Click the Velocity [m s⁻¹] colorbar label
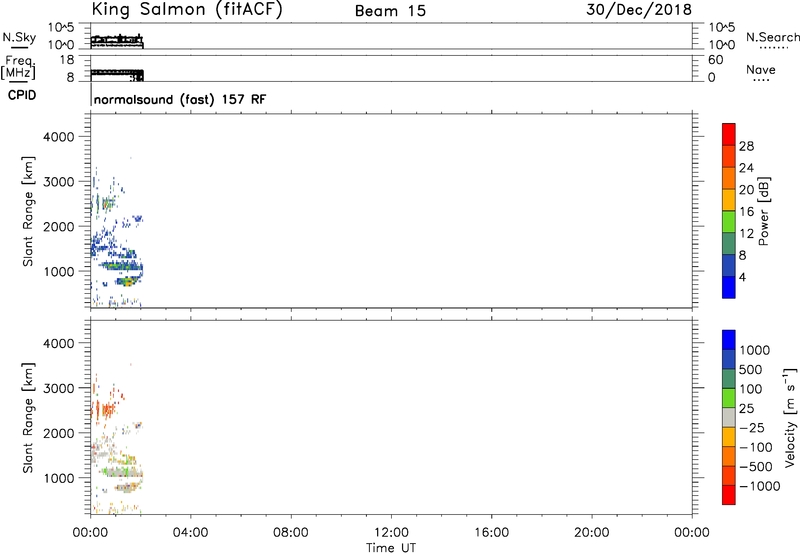Screen dimensions: 800x554 pos(790,417)
